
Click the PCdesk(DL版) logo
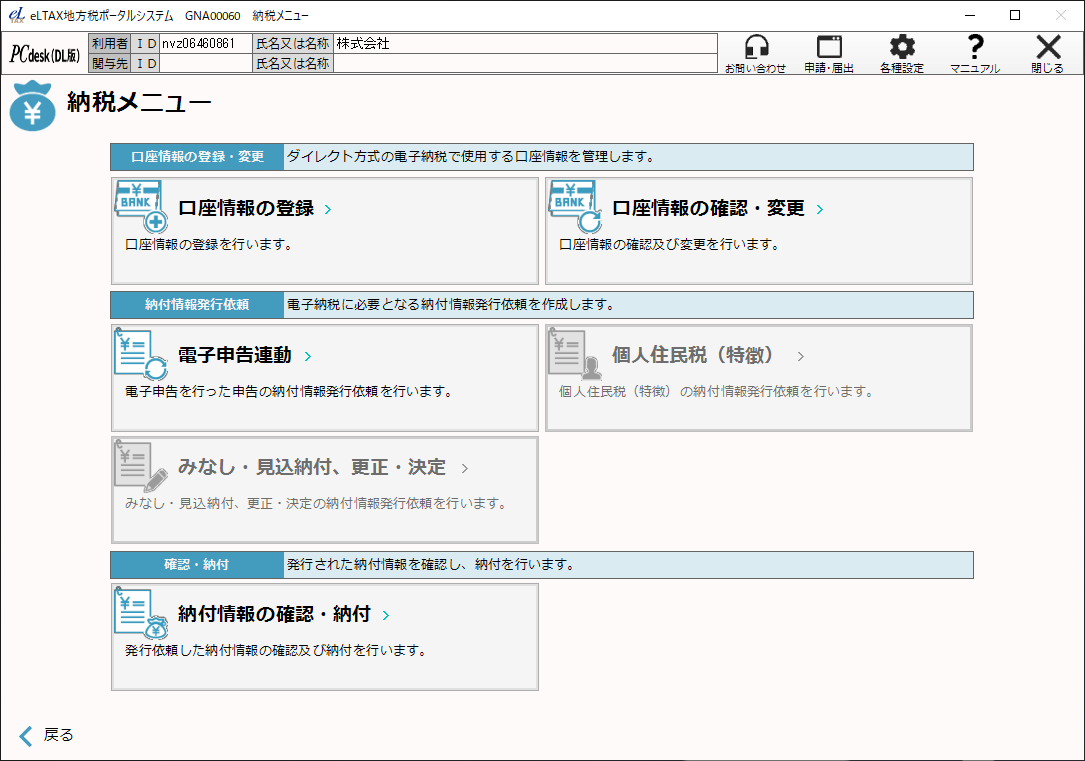tap(45, 54)
